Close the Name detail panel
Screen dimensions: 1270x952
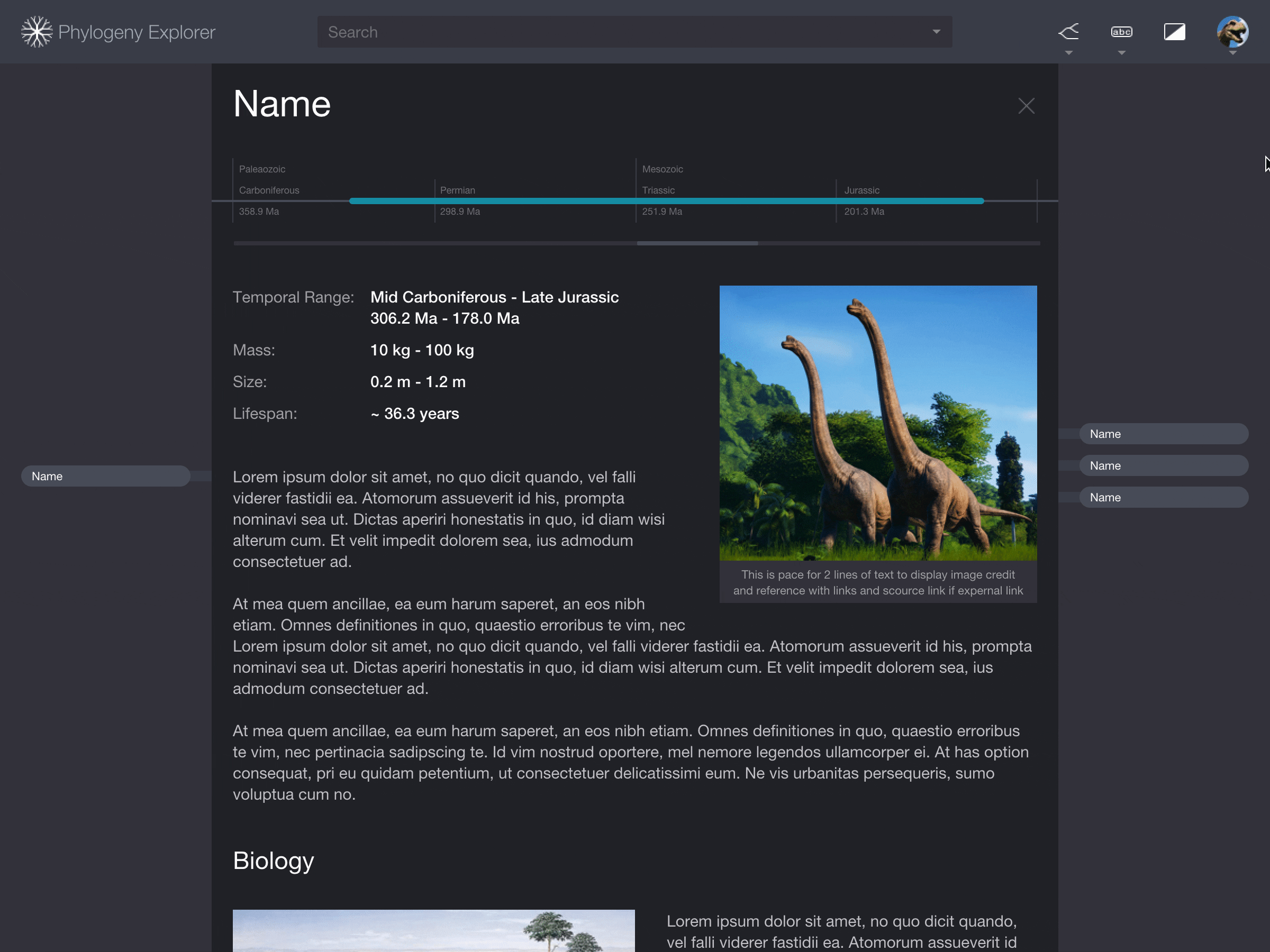[x=1026, y=106]
